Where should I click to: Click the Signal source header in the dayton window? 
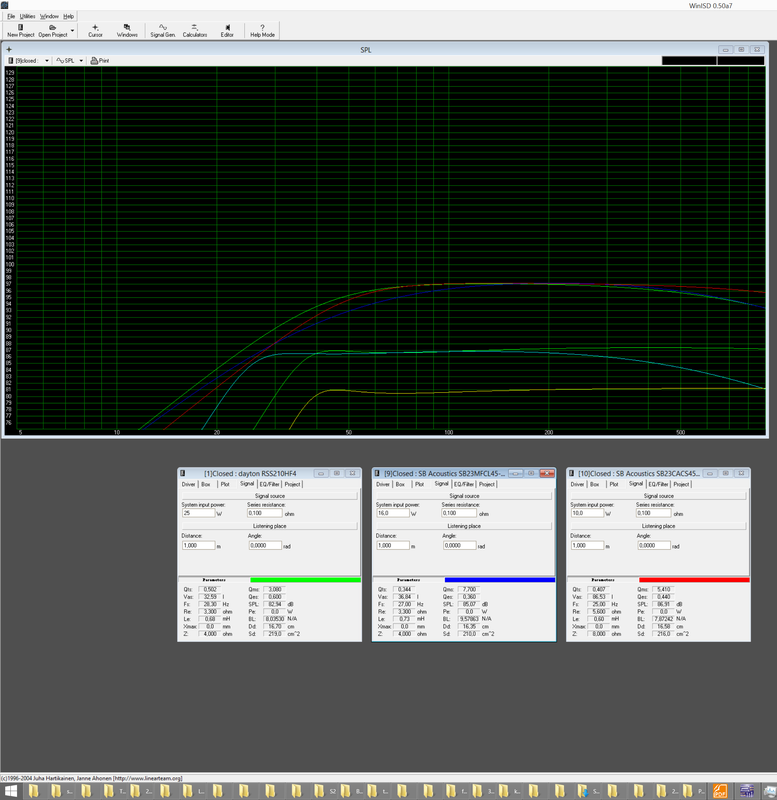(x=269, y=496)
